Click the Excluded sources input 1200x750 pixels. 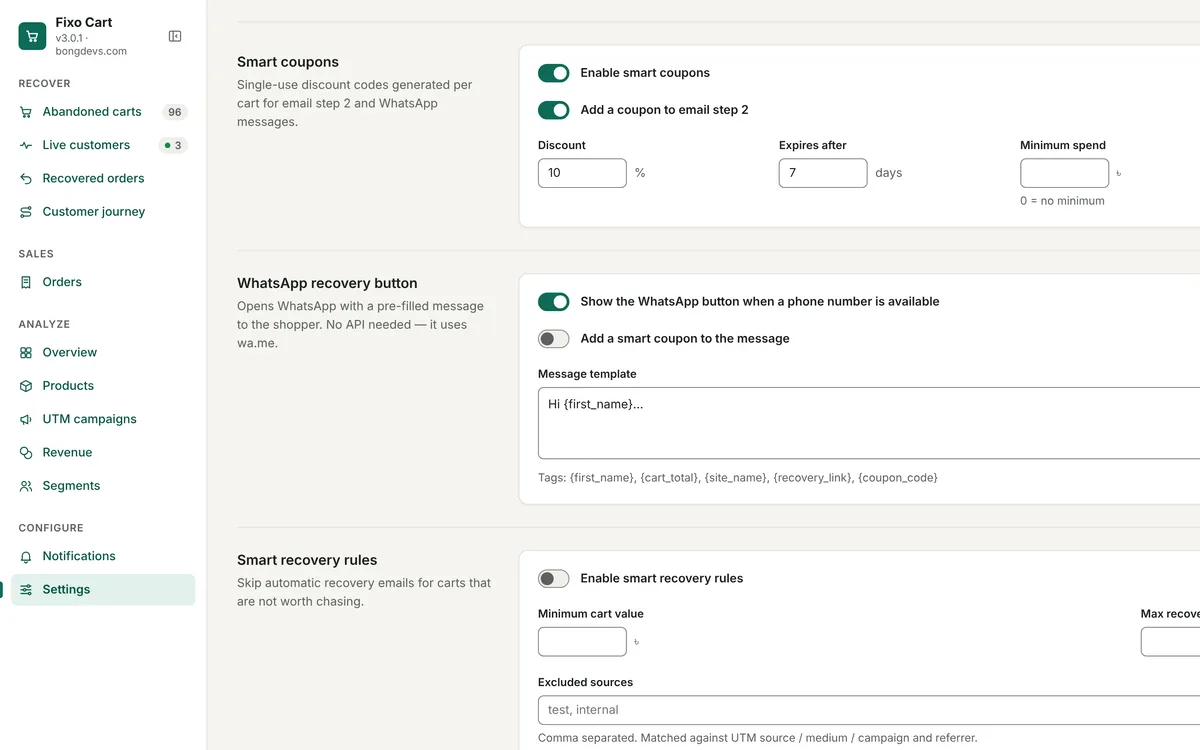point(869,710)
